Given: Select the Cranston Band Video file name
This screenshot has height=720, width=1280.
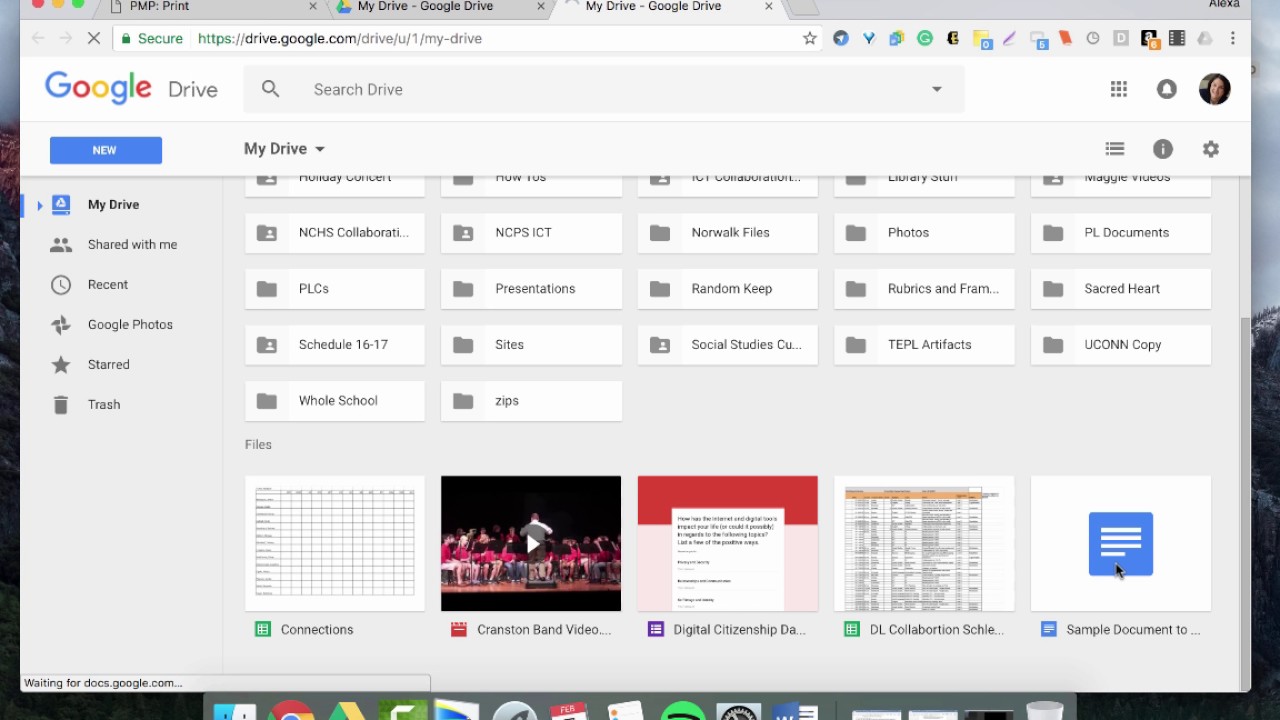Looking at the screenshot, I should point(544,629).
